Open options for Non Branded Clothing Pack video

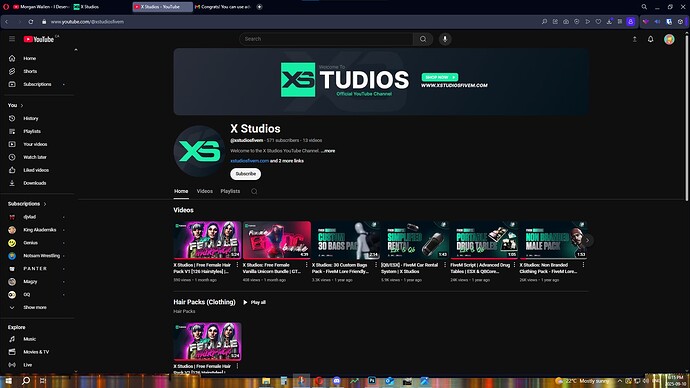(584, 265)
